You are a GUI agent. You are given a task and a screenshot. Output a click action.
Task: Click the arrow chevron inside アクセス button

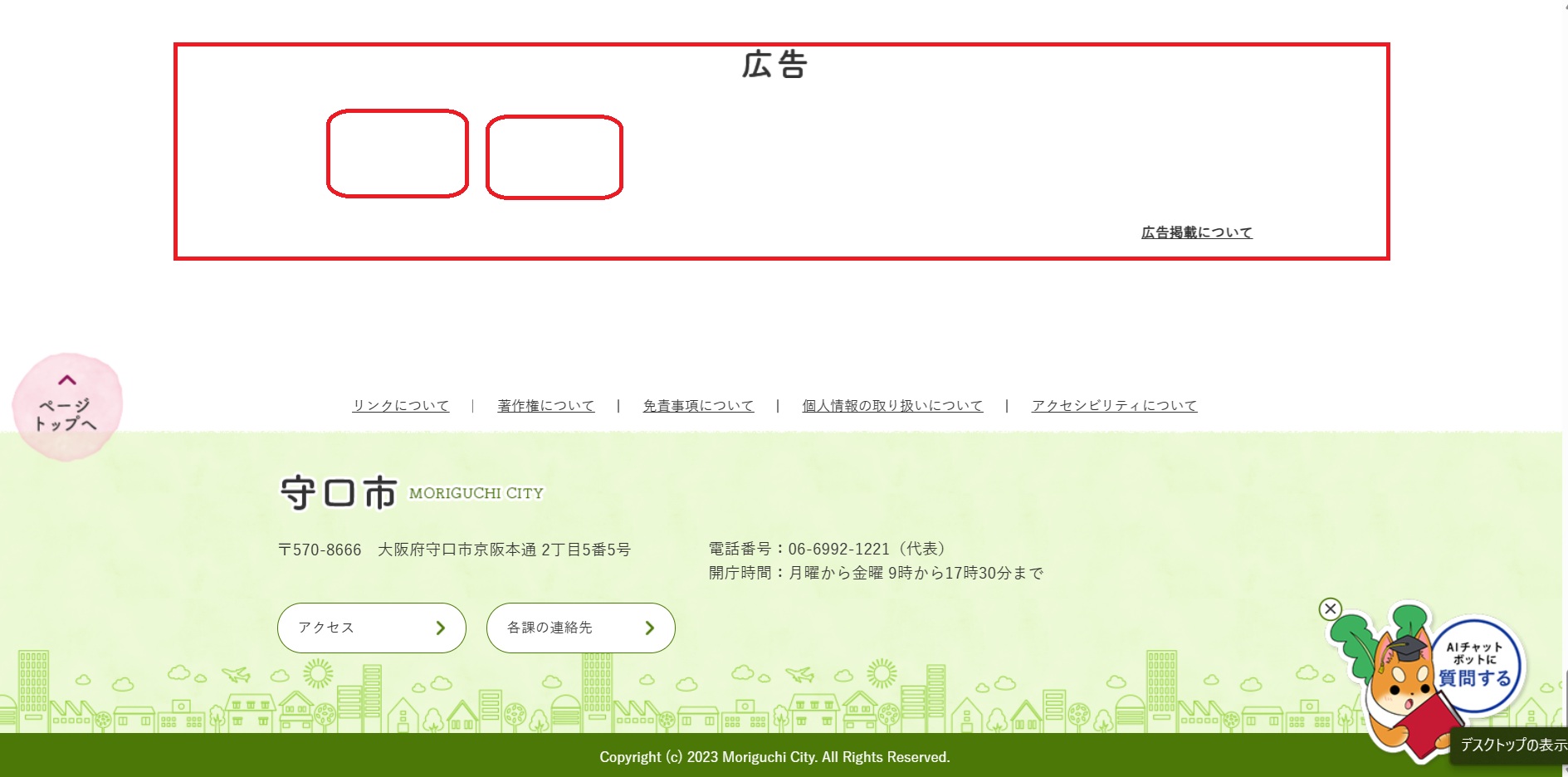pos(441,628)
